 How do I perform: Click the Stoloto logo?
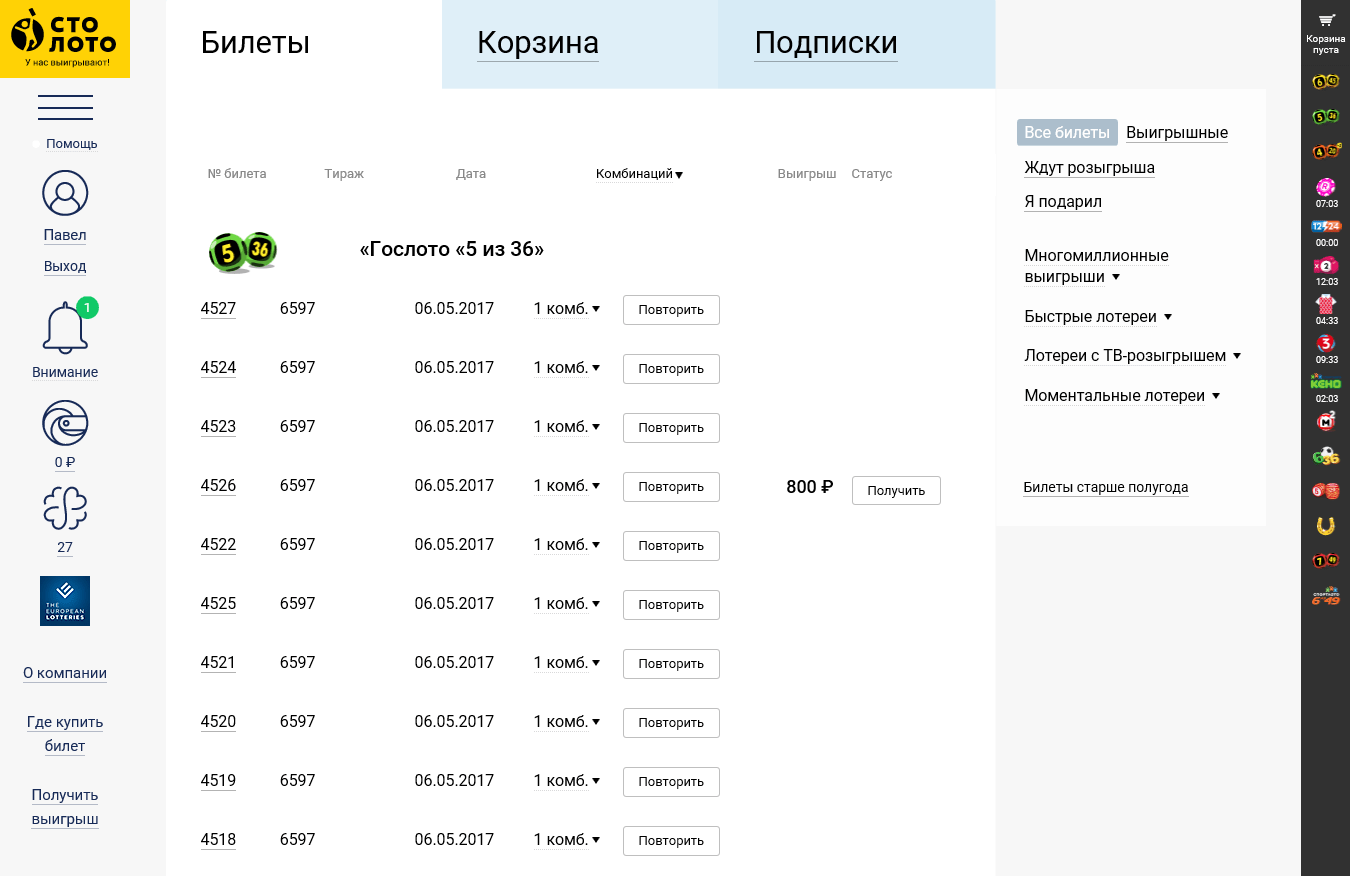(x=64, y=39)
